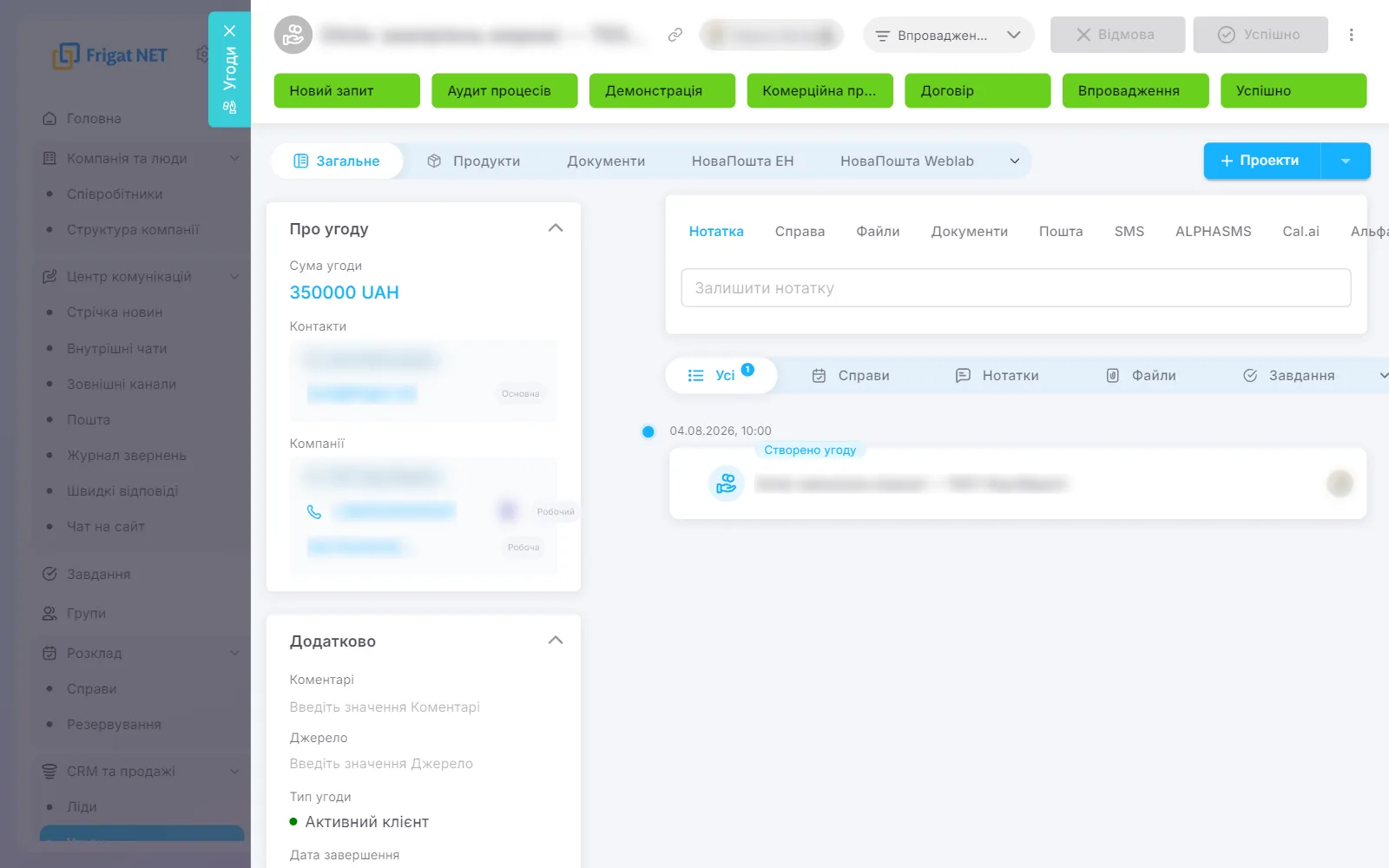Click the + Проекти button

1262,161
